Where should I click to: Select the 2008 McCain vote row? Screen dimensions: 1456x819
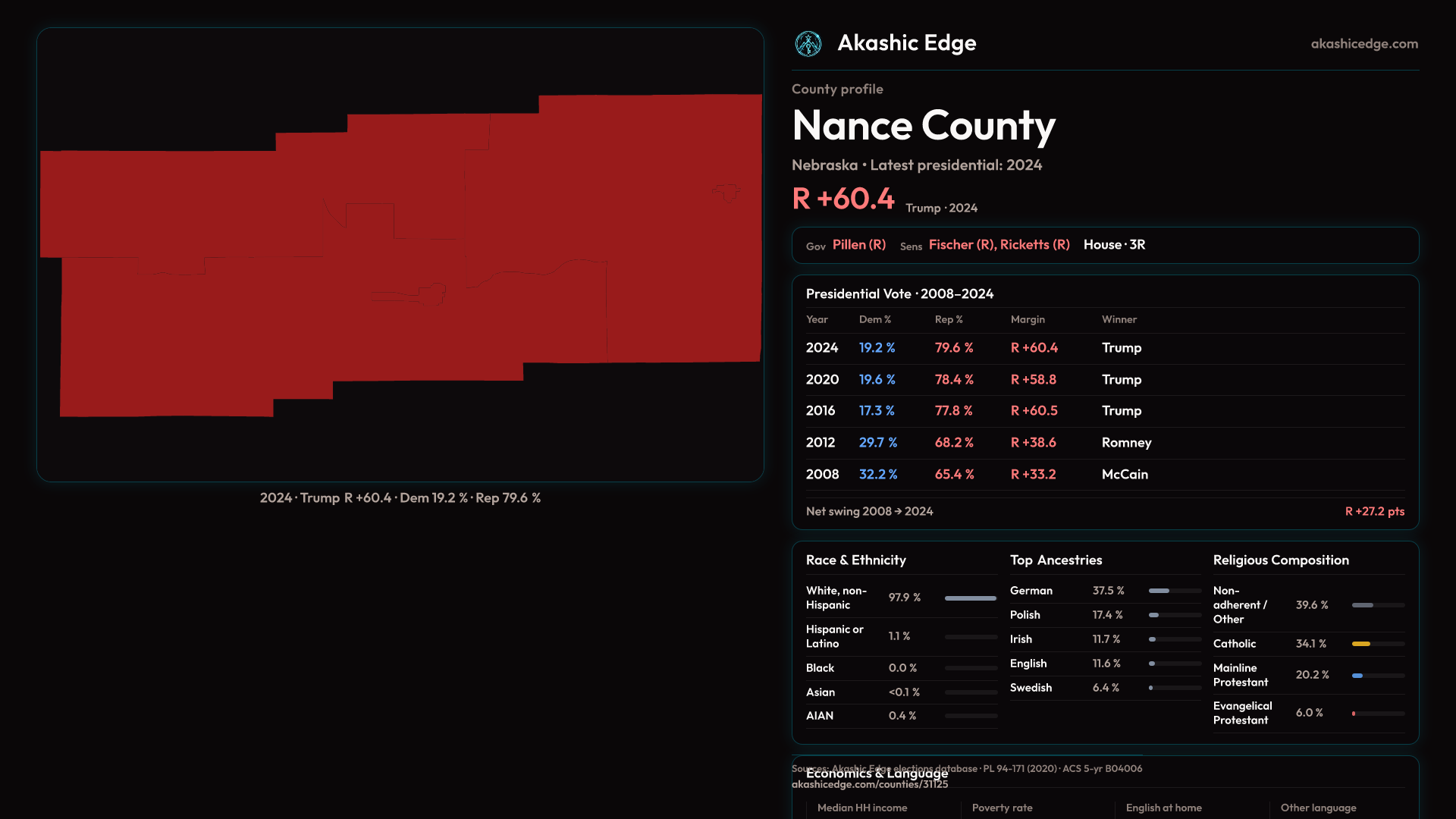click(1104, 475)
